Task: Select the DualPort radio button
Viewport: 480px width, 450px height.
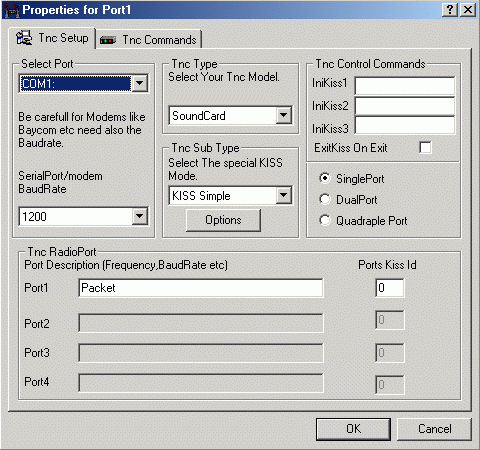Action: [325, 199]
